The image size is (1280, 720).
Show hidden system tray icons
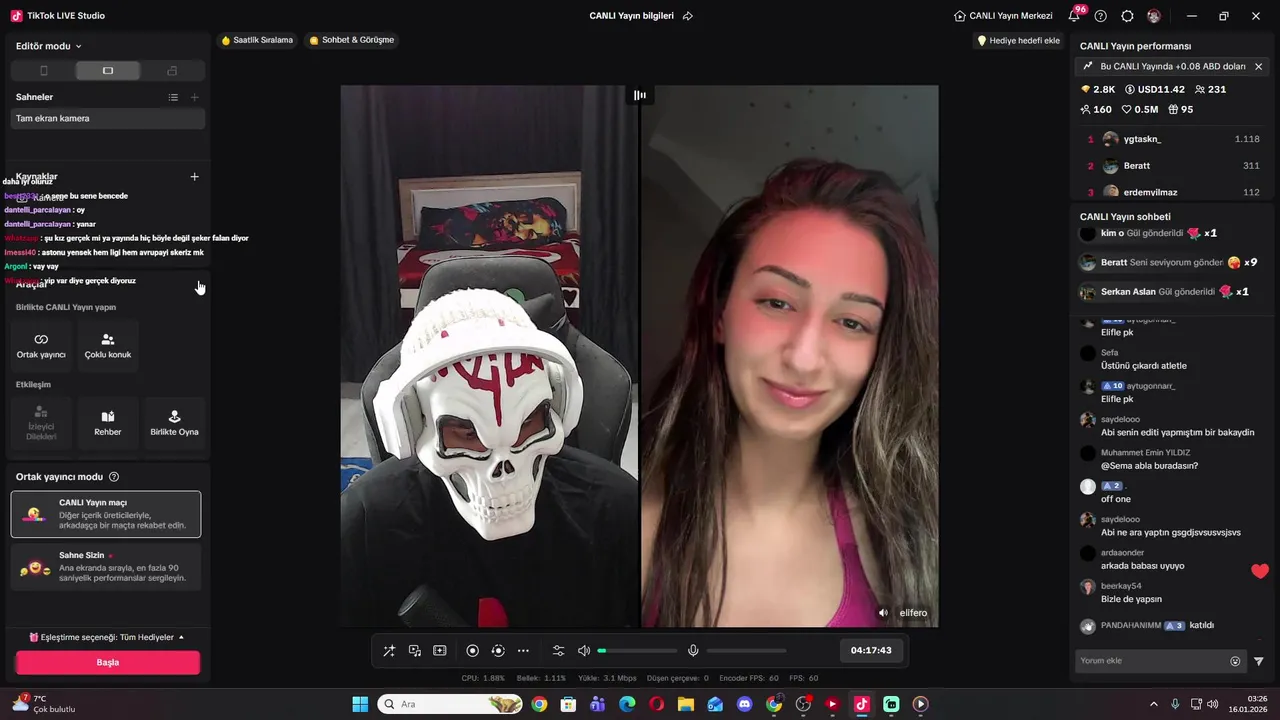pyautogui.click(x=1153, y=704)
